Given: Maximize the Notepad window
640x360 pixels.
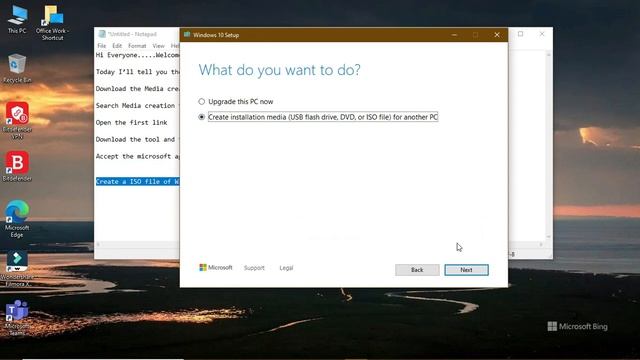Looking at the screenshot, I should coord(520,34).
